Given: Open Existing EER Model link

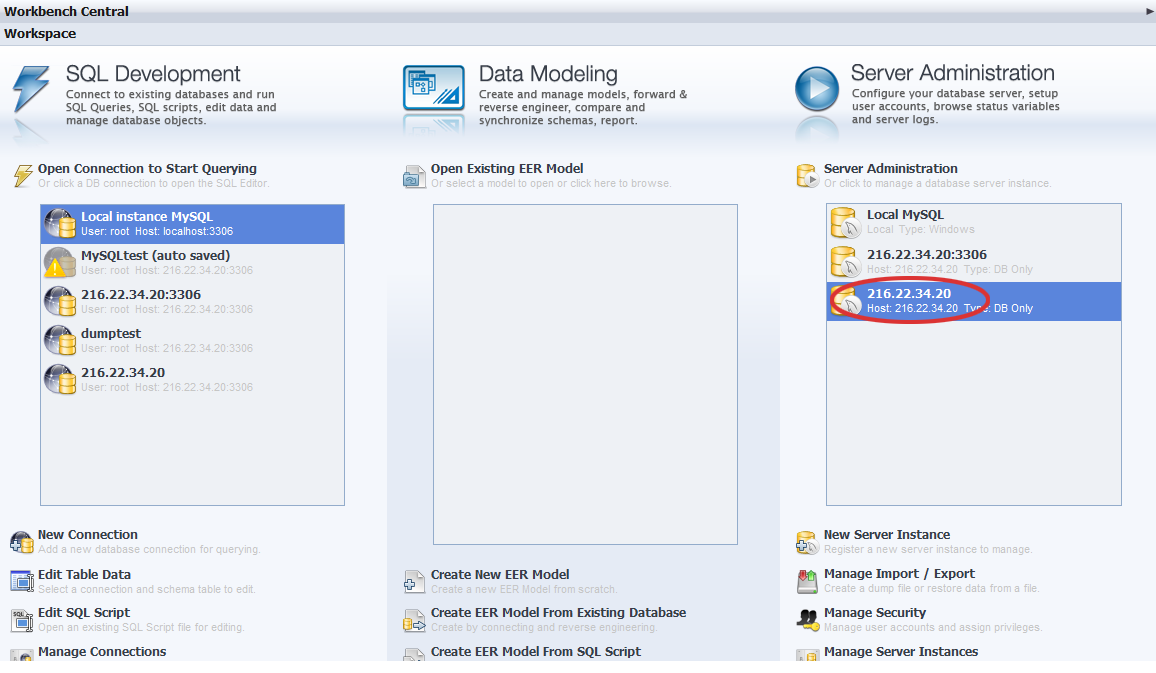Looking at the screenshot, I should [507, 169].
